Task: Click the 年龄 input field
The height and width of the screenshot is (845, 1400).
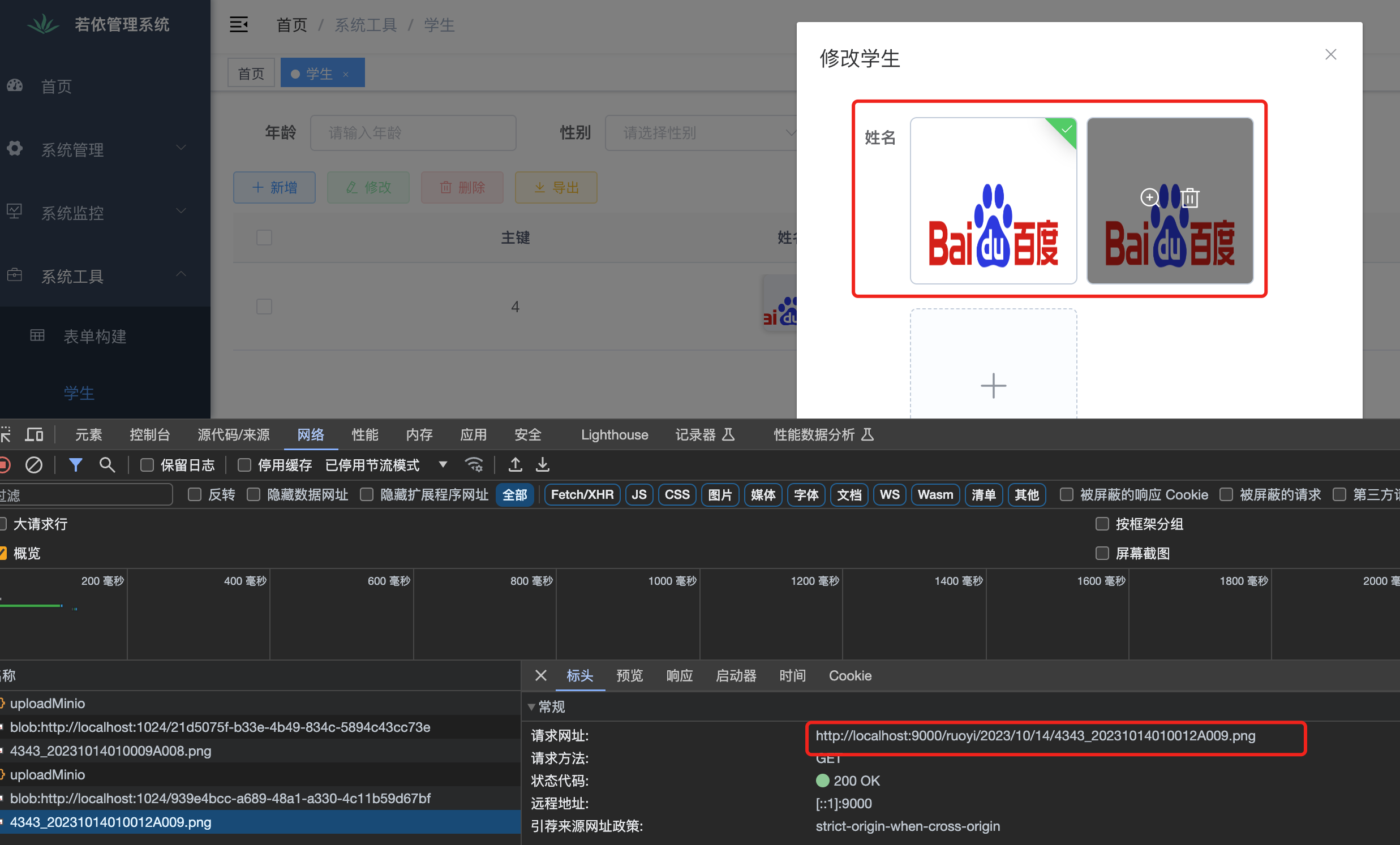Action: (413, 133)
